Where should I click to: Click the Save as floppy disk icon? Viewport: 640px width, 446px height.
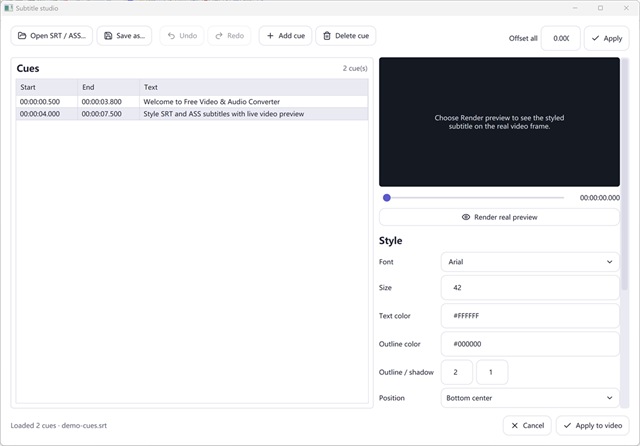108,36
